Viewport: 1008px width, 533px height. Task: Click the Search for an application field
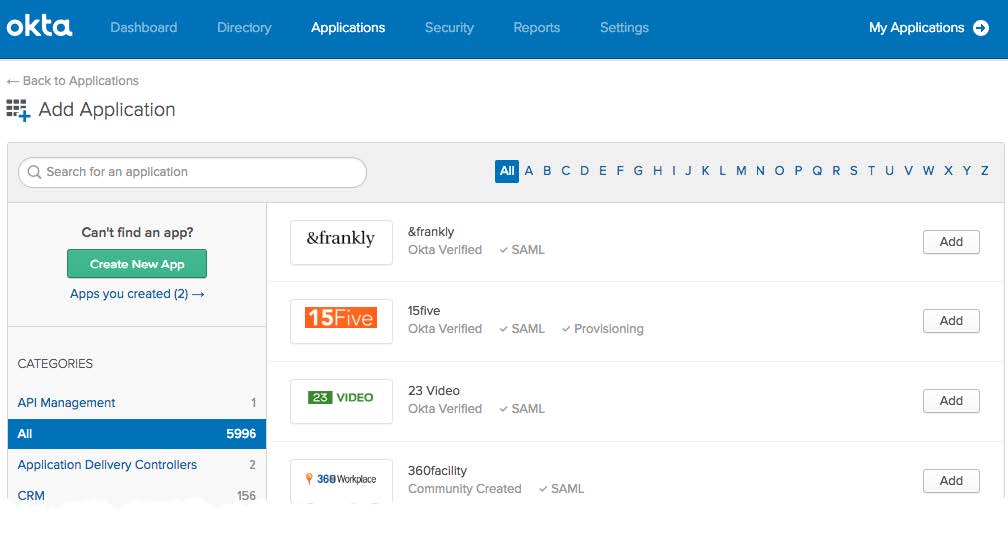click(200, 172)
